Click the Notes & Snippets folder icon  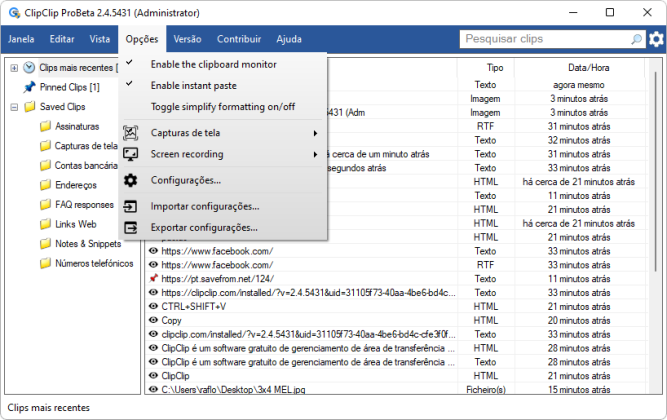(x=45, y=244)
